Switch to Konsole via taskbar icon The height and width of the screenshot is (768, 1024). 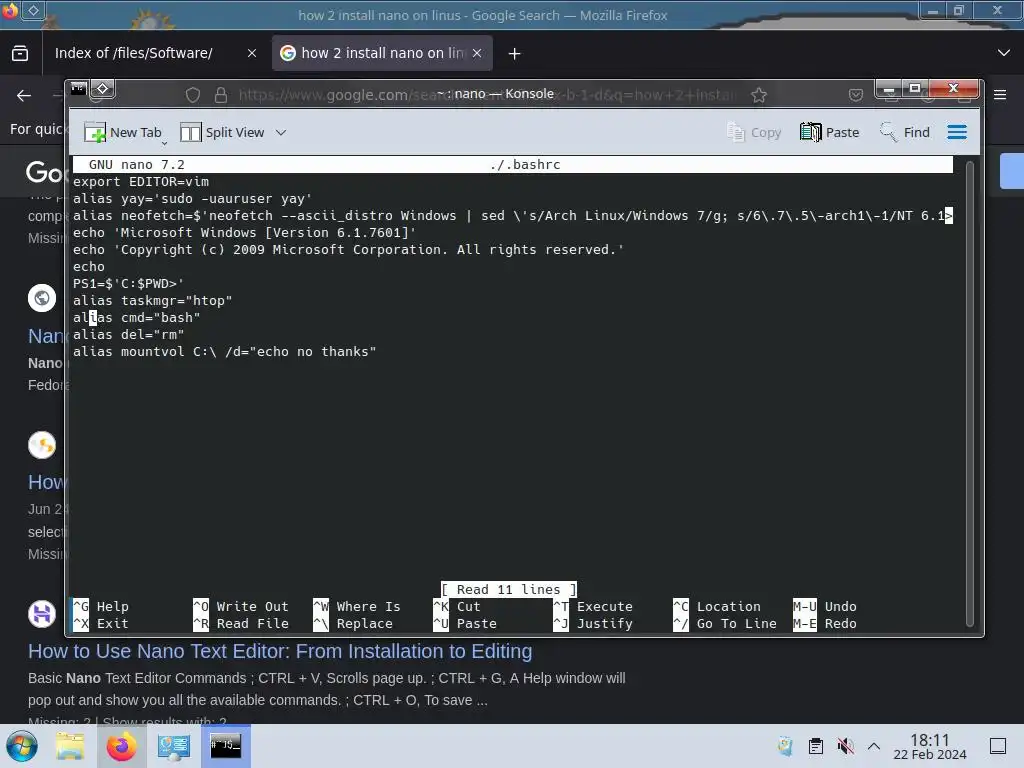click(226, 746)
